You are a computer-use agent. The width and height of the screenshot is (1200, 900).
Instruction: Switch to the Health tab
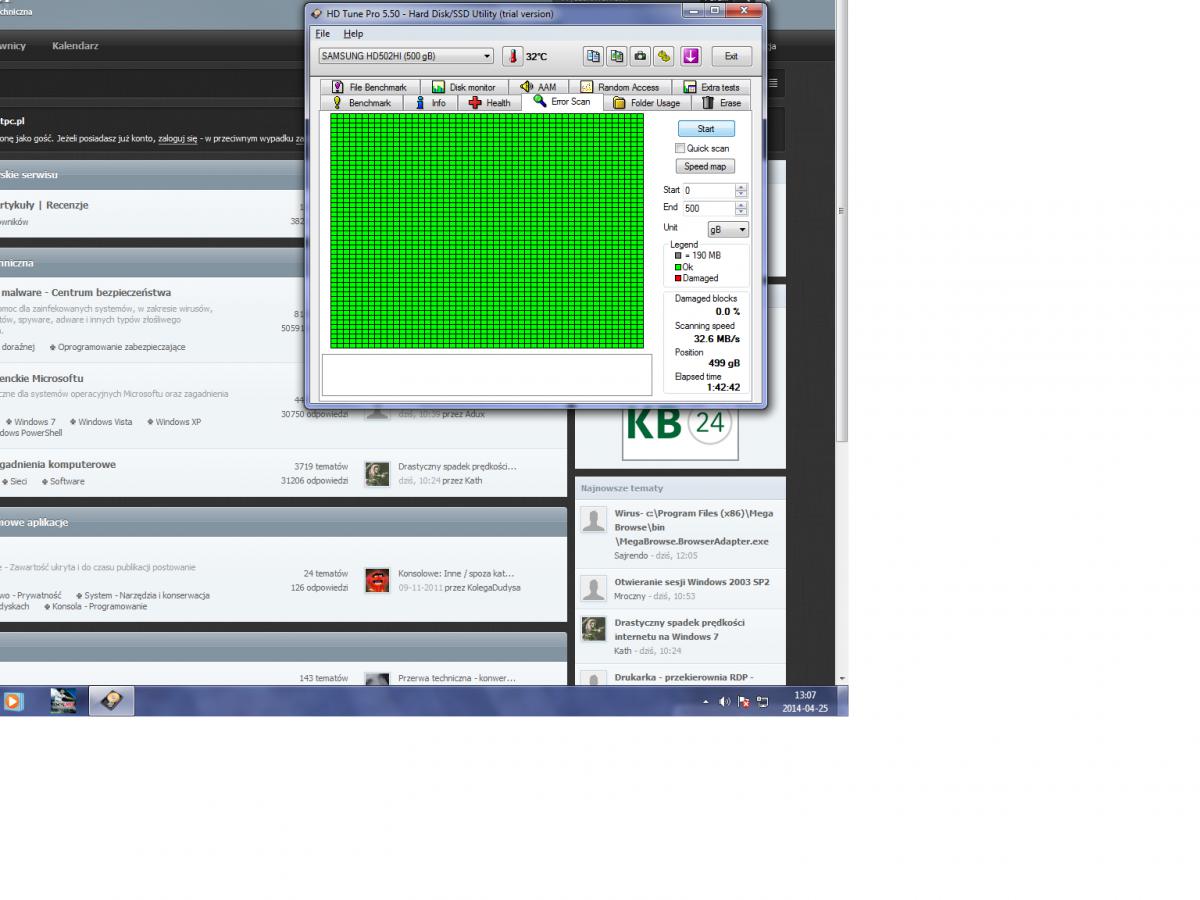[x=490, y=102]
